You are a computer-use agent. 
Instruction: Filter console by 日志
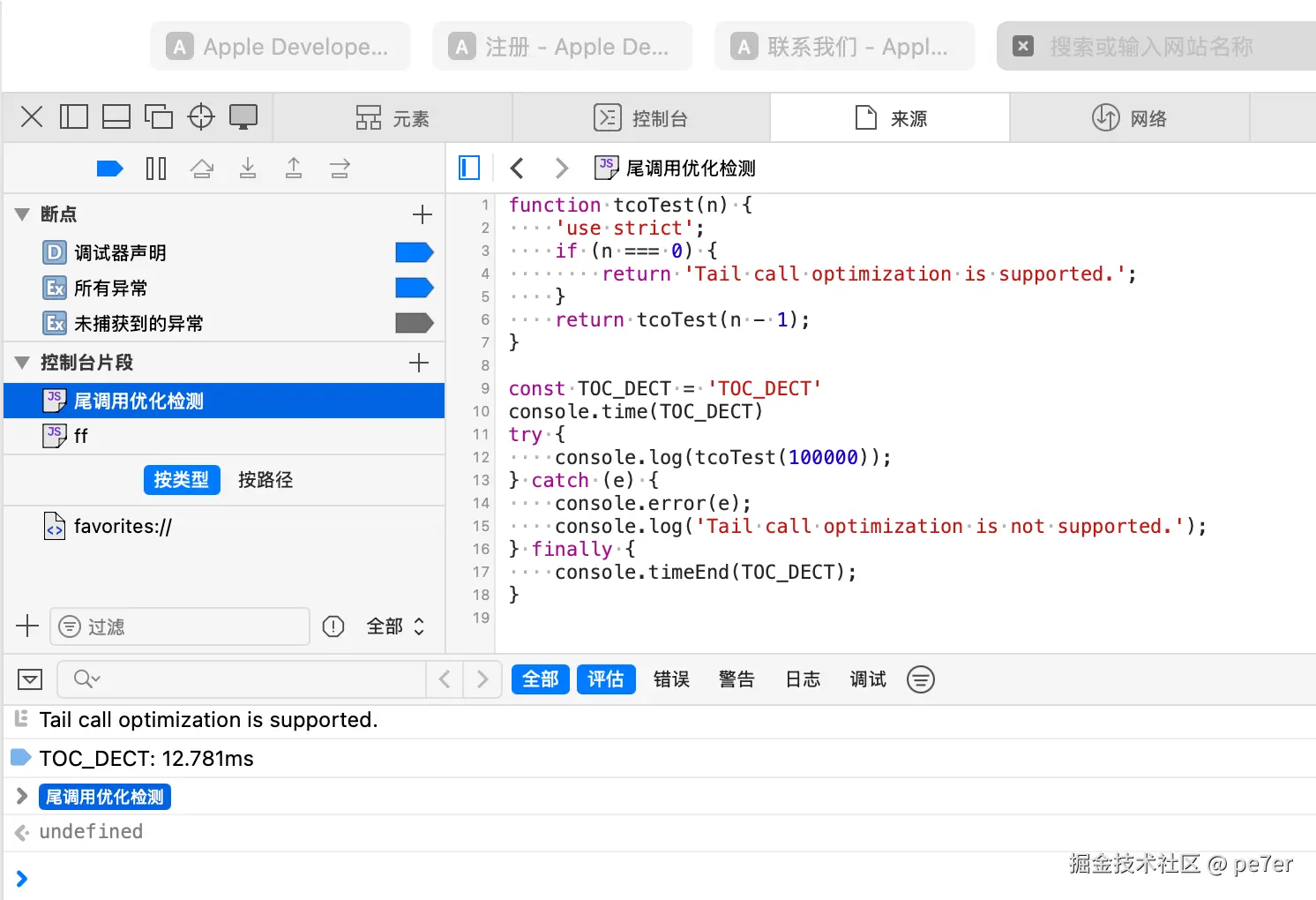point(803,679)
